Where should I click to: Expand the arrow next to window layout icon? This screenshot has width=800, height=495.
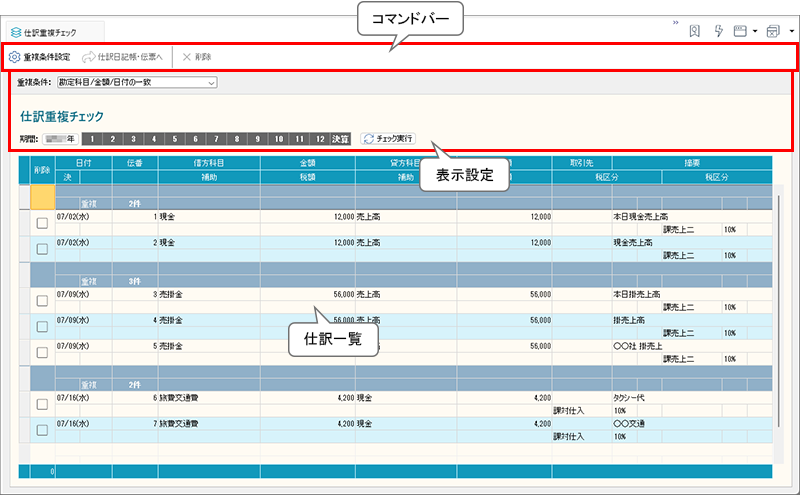click(x=755, y=32)
